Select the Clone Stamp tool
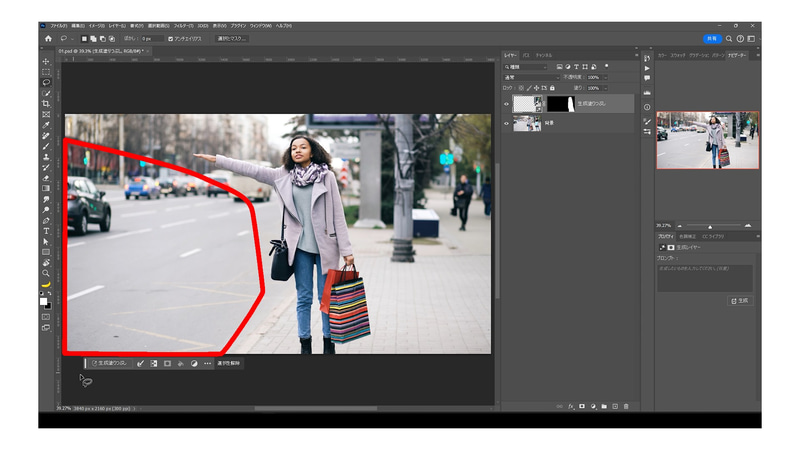 tap(46, 157)
